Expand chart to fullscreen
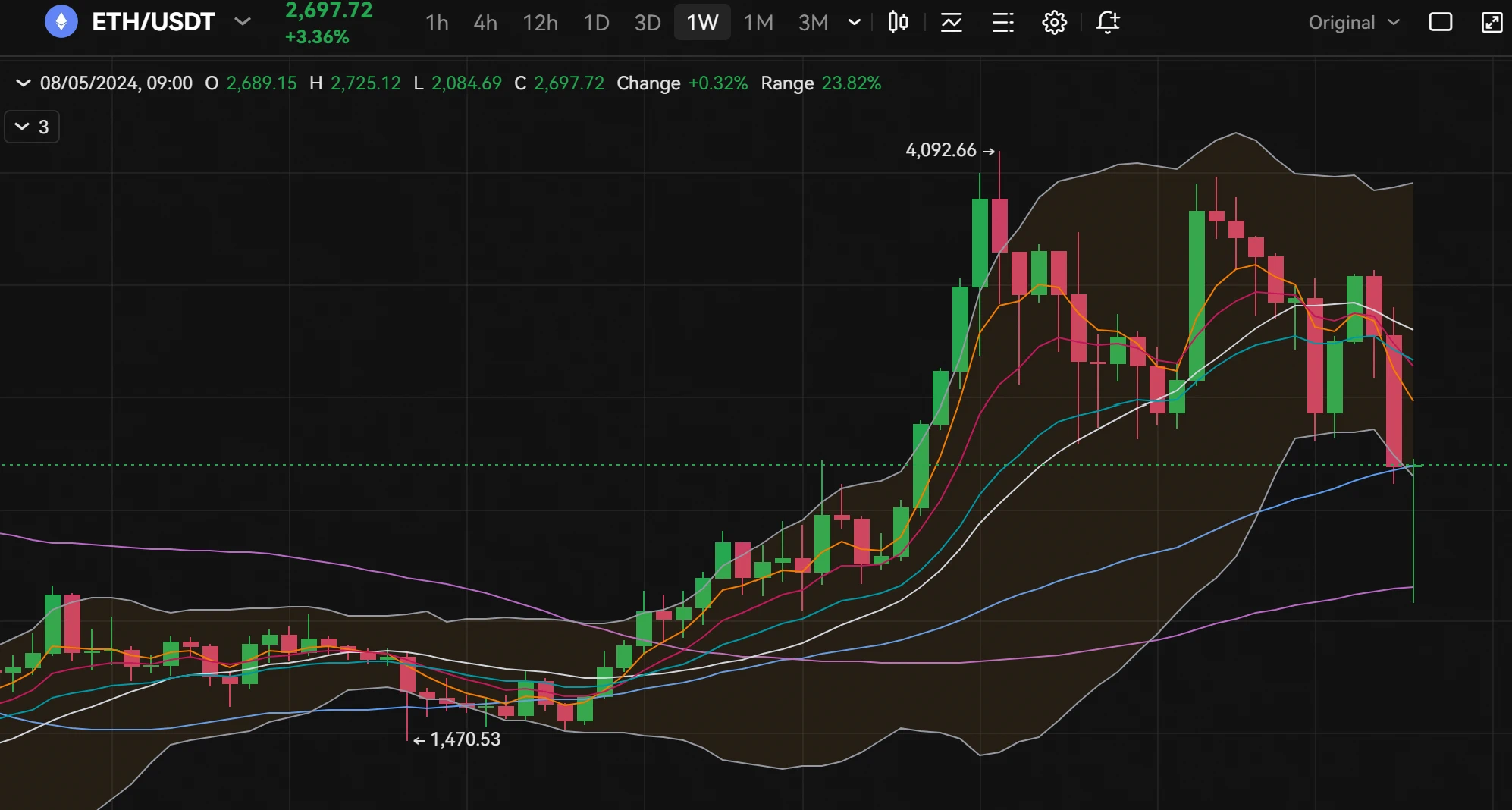 tap(1492, 22)
